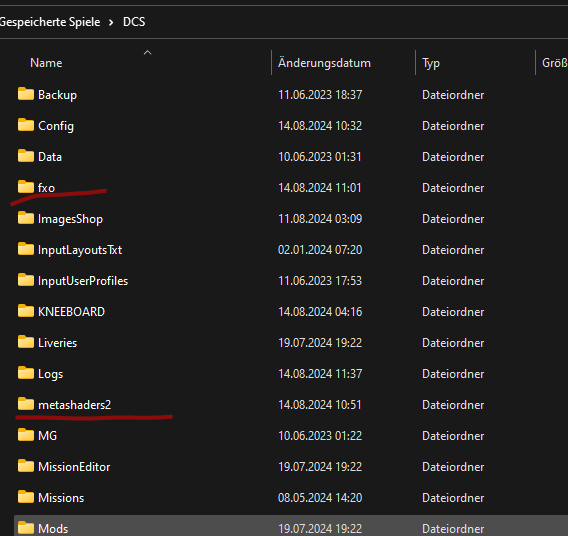
Task: Select the InputLayoutsTxt folder name
Action: pos(80,250)
